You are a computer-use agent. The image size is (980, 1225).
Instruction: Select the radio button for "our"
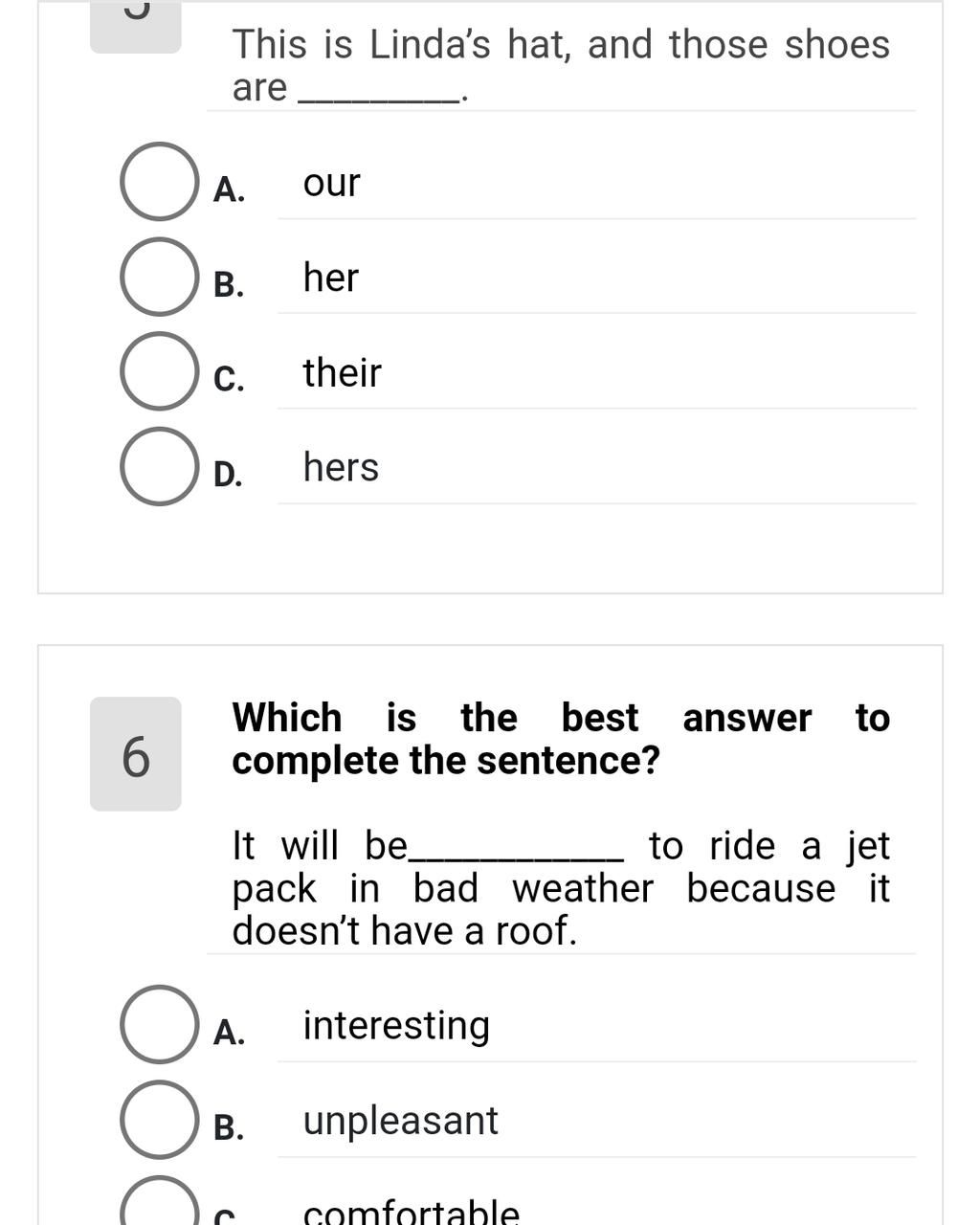point(159,182)
